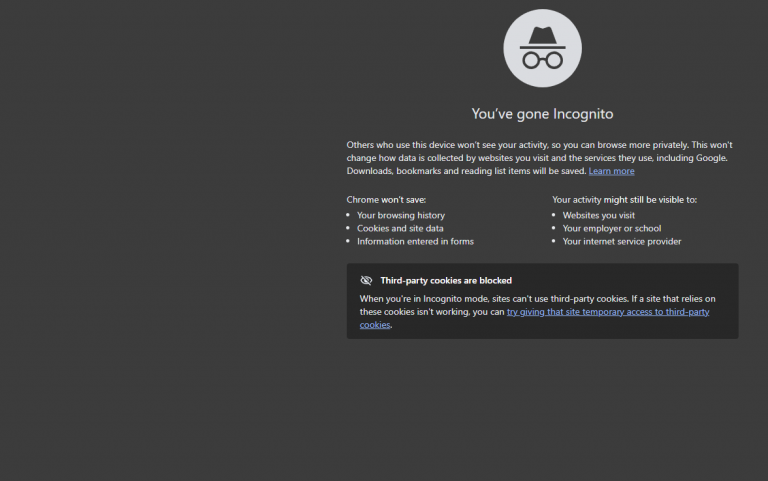
Task: Click "Information entered in forms" list item
Action: coord(415,241)
